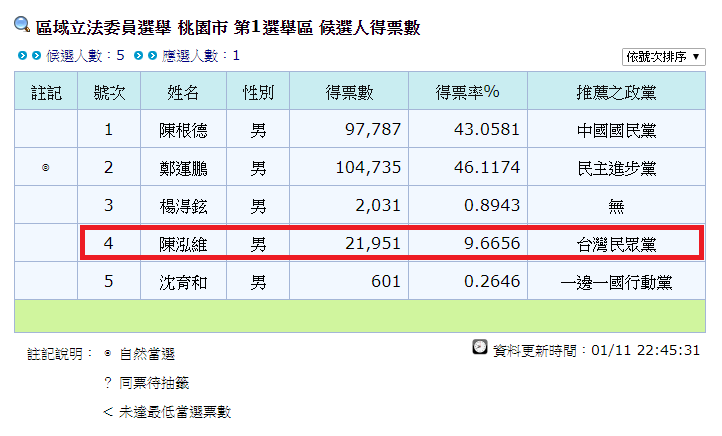Click vote count 21,951
The height and width of the screenshot is (436, 722).
[373, 243]
